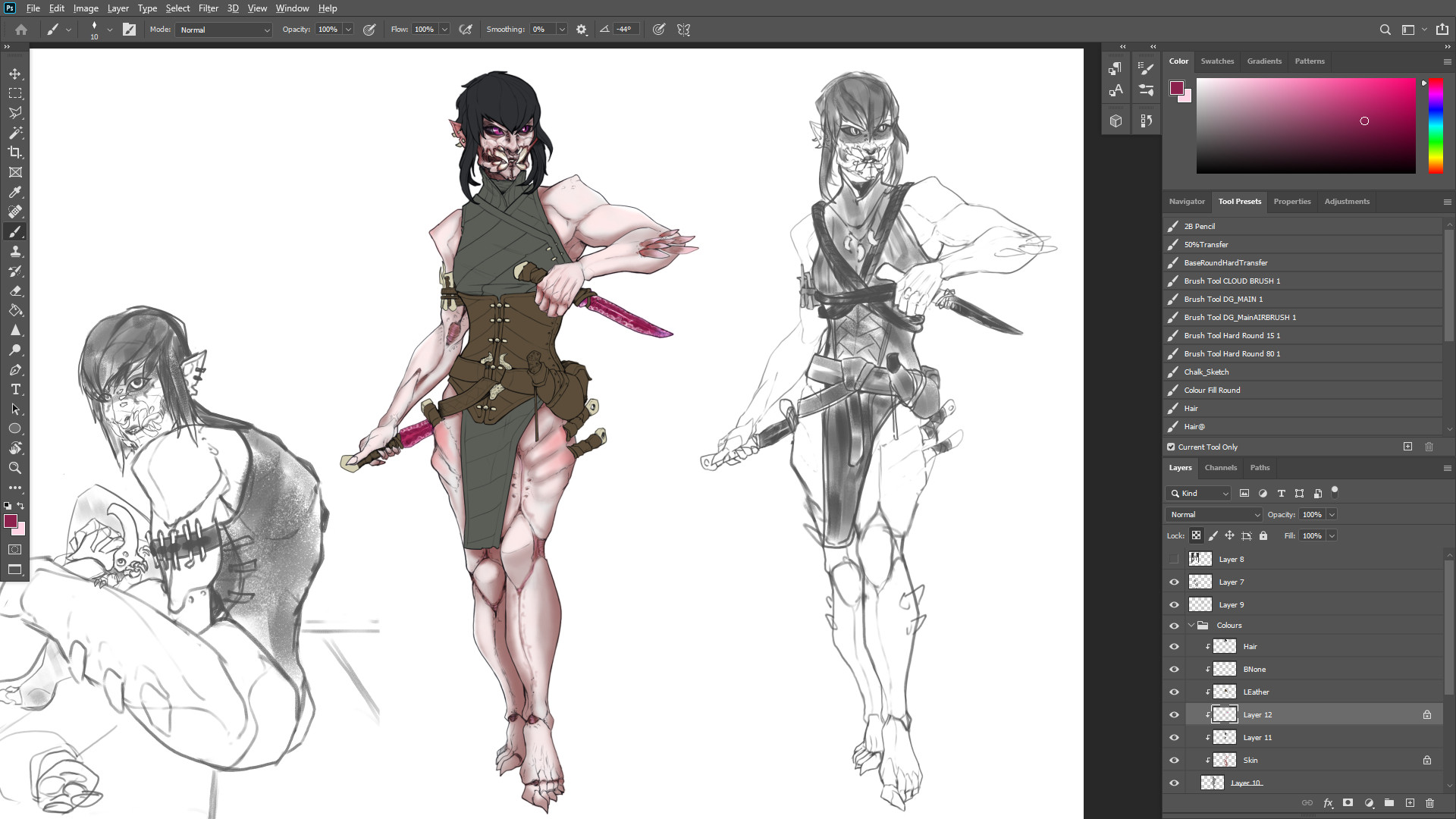
Task: Select the Frame tool
Action: (x=15, y=172)
